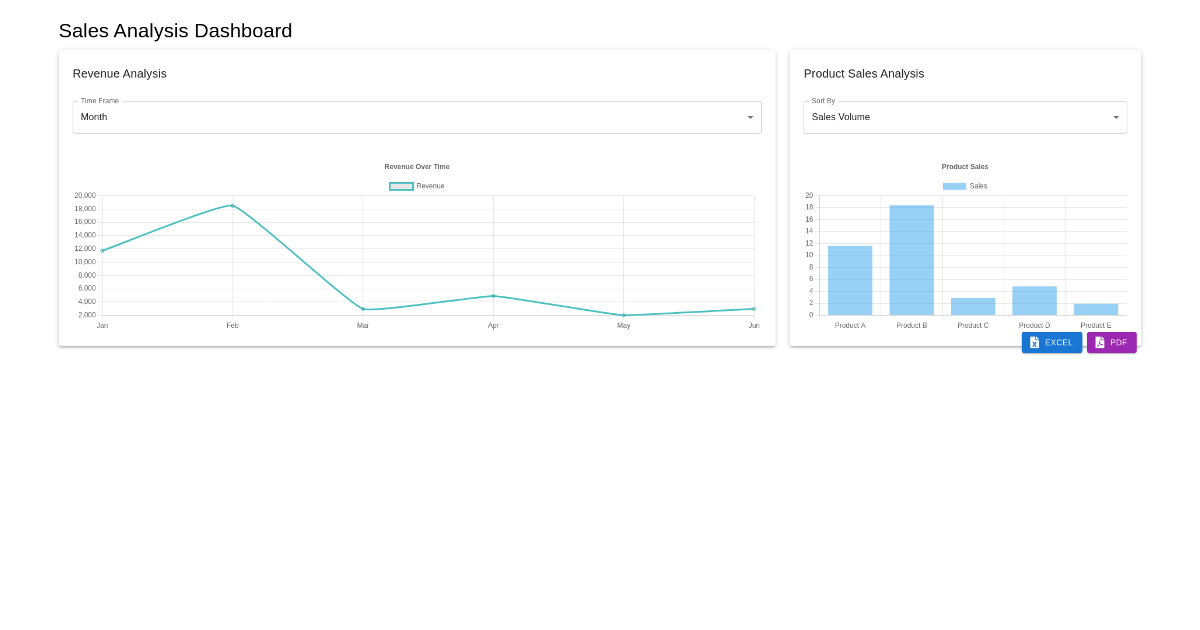The height and width of the screenshot is (630, 1200).
Task: Click the Product C bar
Action: click(973, 307)
